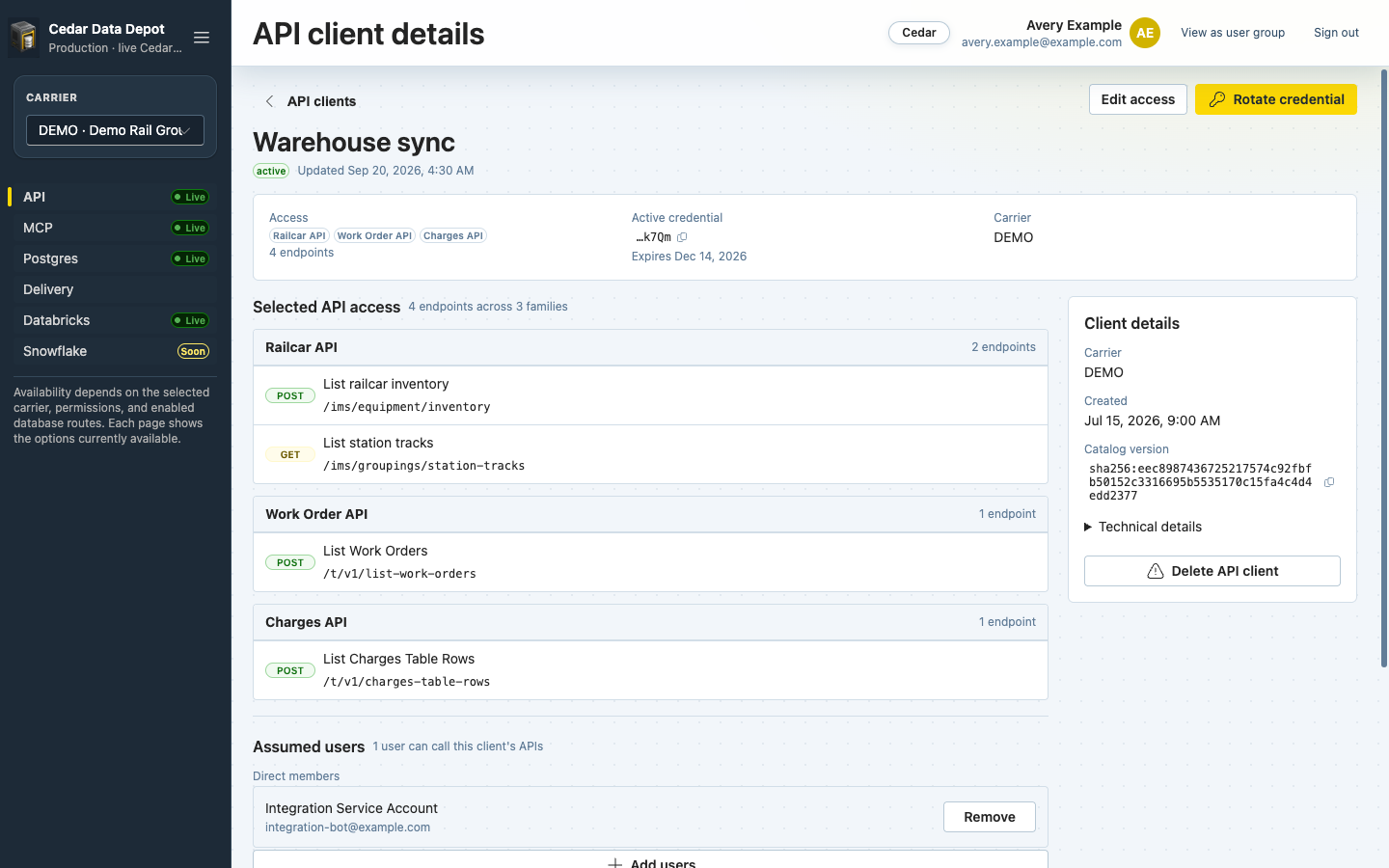The width and height of the screenshot is (1389, 868).
Task: Click the /ims/equipment/inventory path text
Action: [x=406, y=407]
